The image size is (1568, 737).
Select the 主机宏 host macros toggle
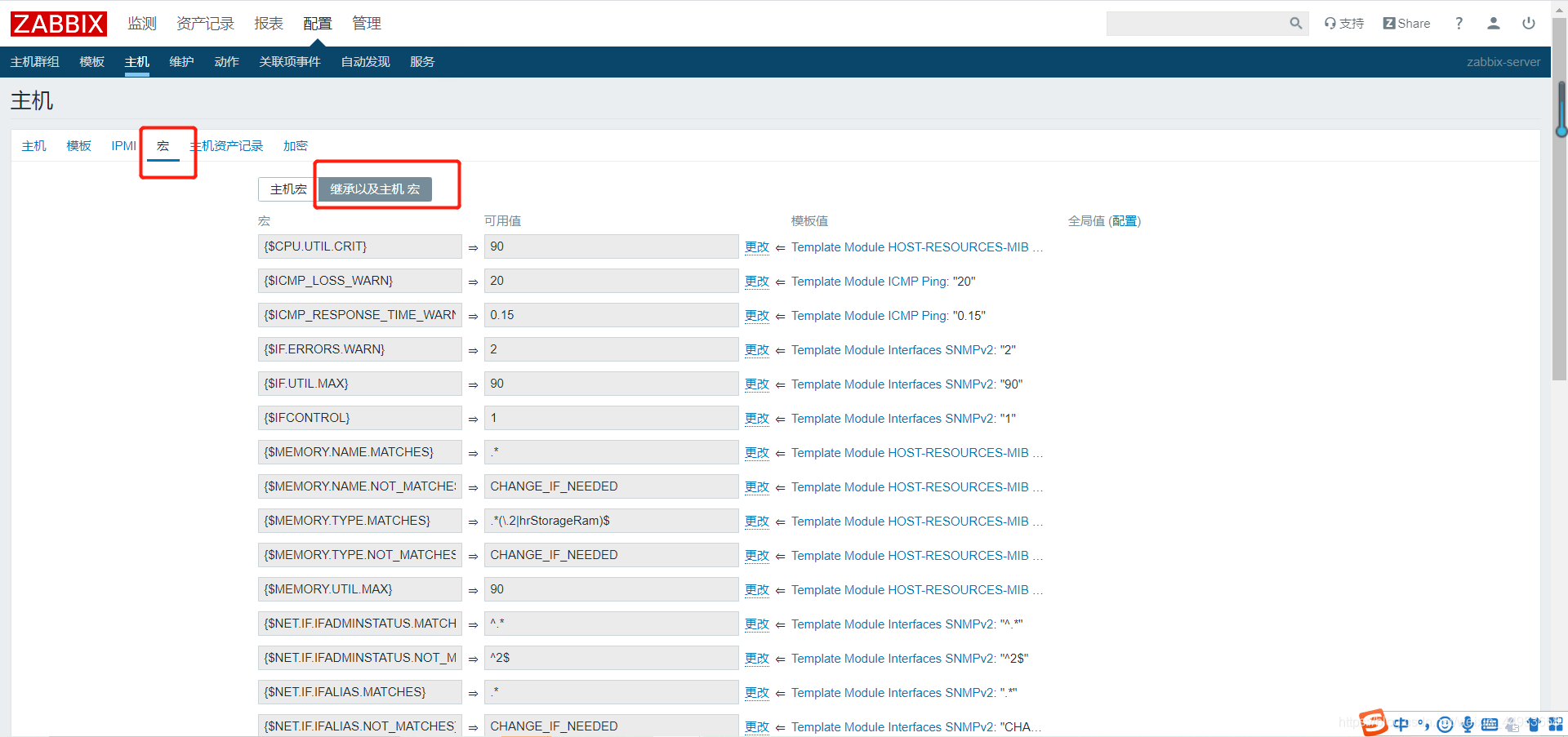coord(288,189)
